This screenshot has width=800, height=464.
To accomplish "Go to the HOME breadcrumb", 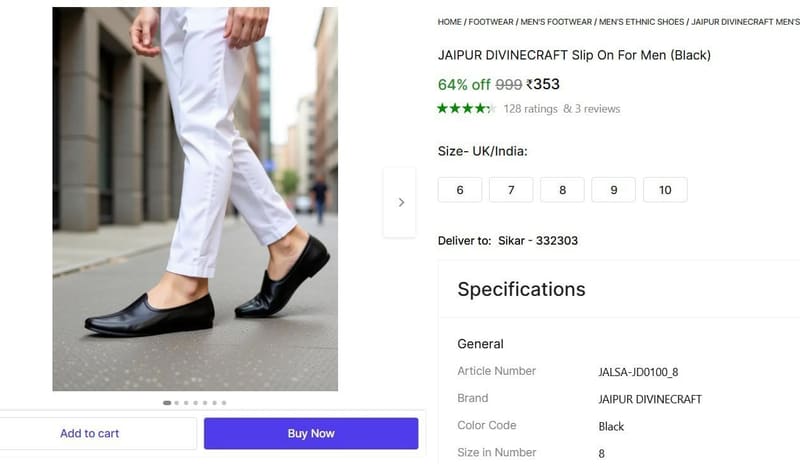I will pos(449,22).
